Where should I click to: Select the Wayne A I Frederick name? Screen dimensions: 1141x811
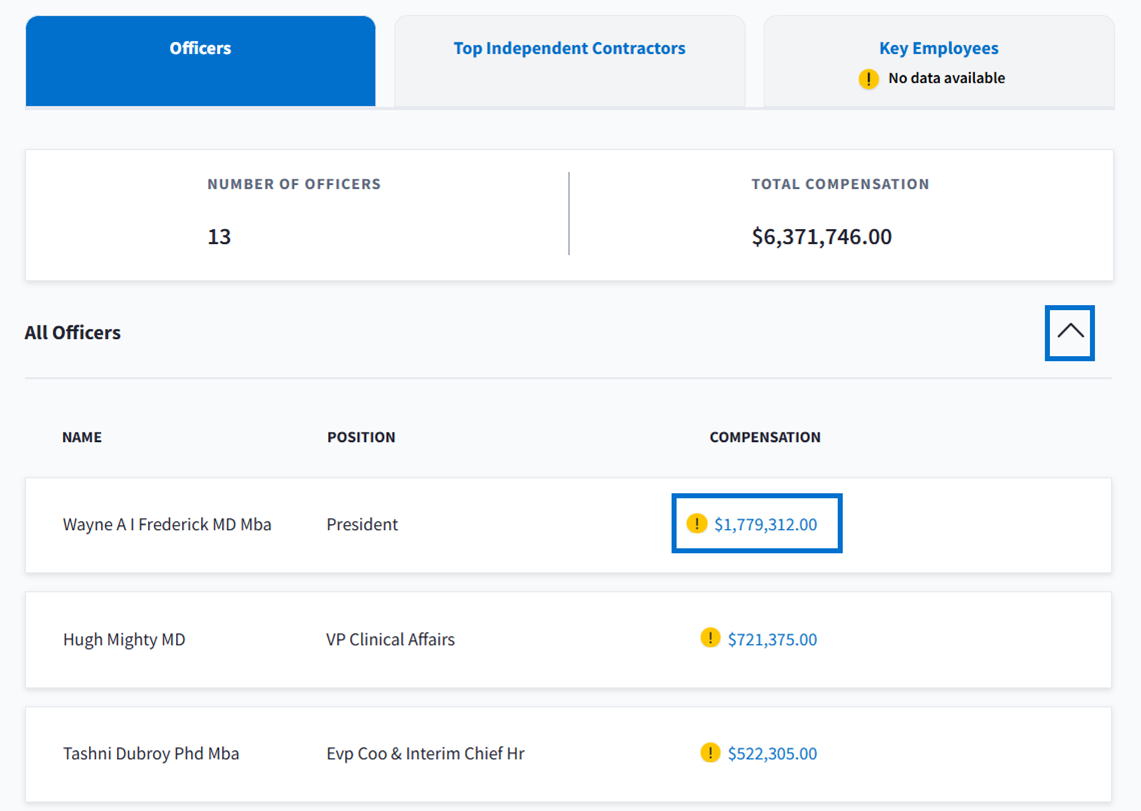pos(167,524)
